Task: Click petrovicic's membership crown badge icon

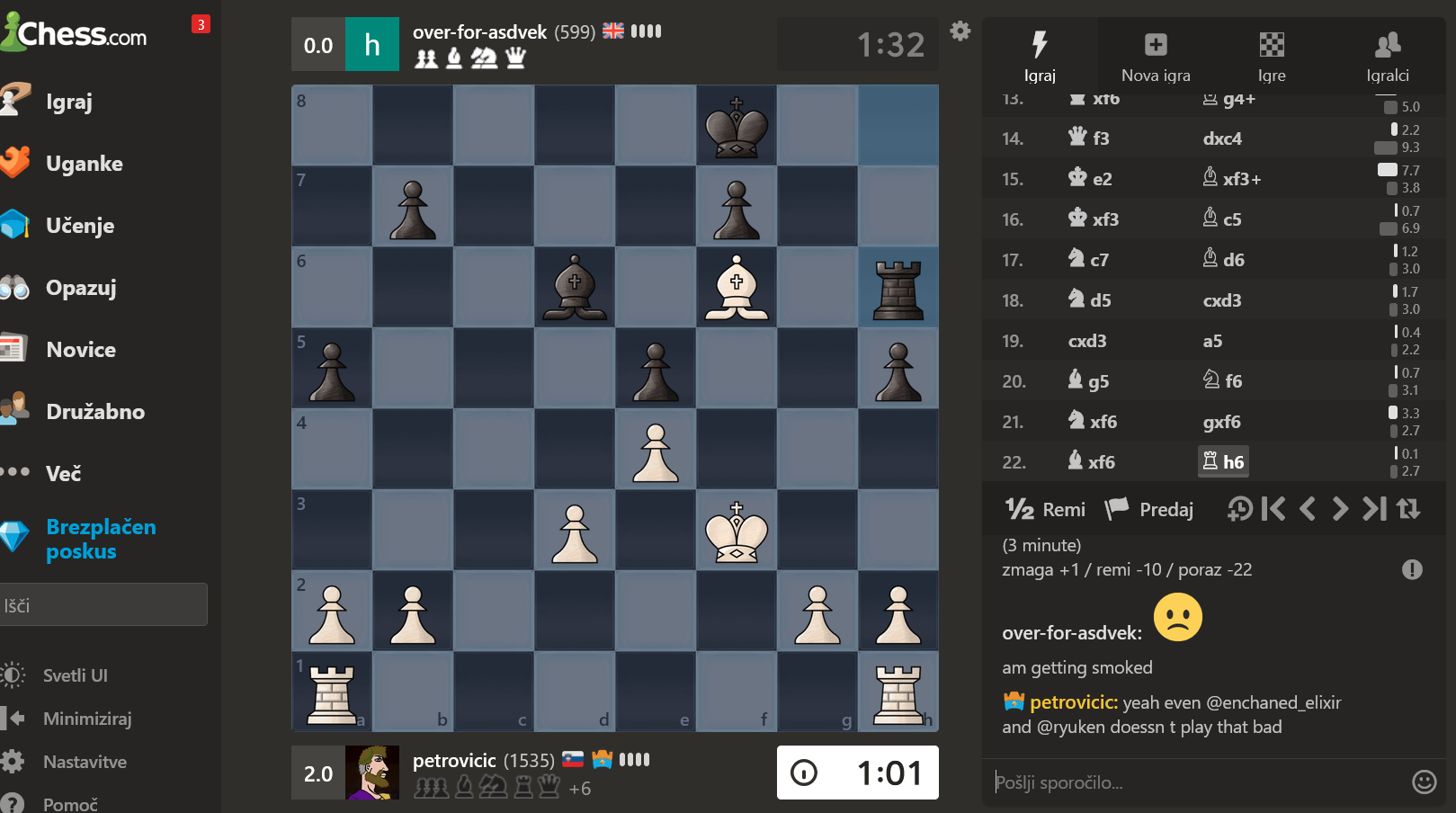Action: tap(602, 760)
